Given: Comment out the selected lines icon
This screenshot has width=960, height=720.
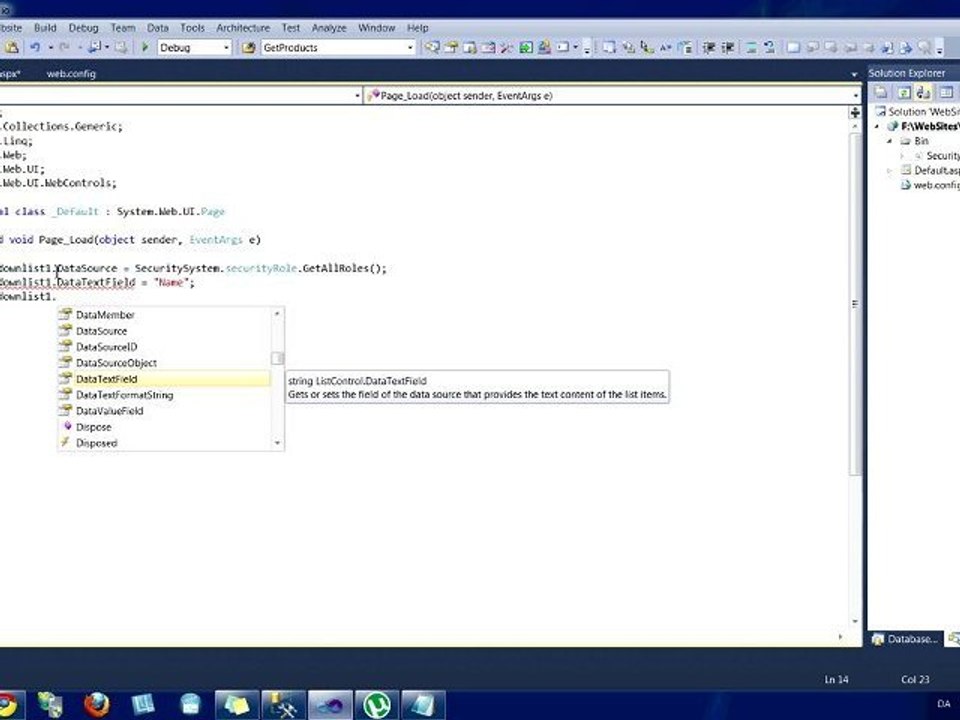Looking at the screenshot, I should pyautogui.click(x=751, y=47).
